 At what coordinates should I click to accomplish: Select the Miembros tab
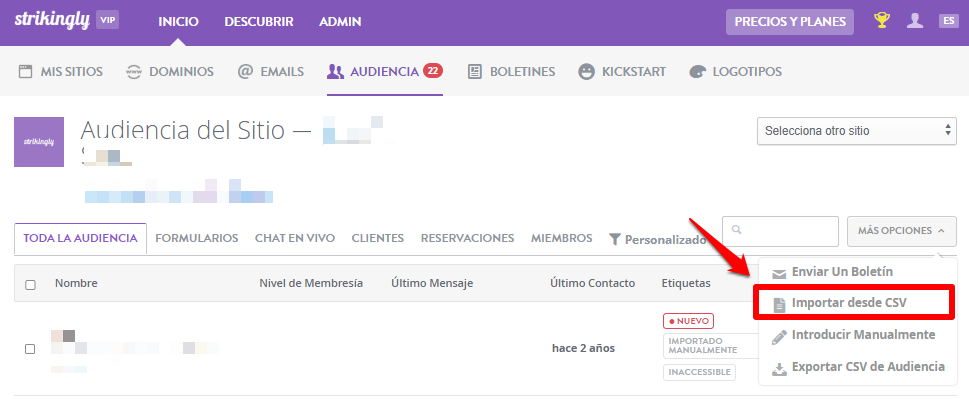click(561, 238)
